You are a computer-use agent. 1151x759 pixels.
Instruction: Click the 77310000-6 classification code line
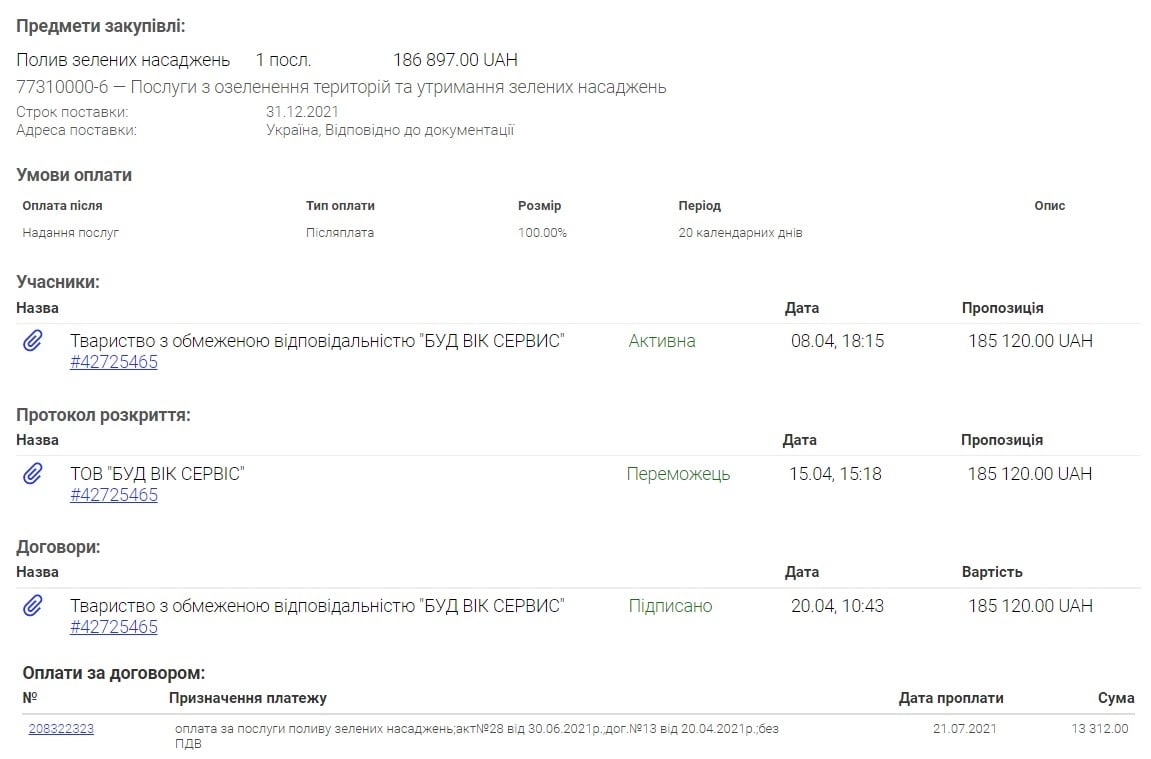[341, 88]
